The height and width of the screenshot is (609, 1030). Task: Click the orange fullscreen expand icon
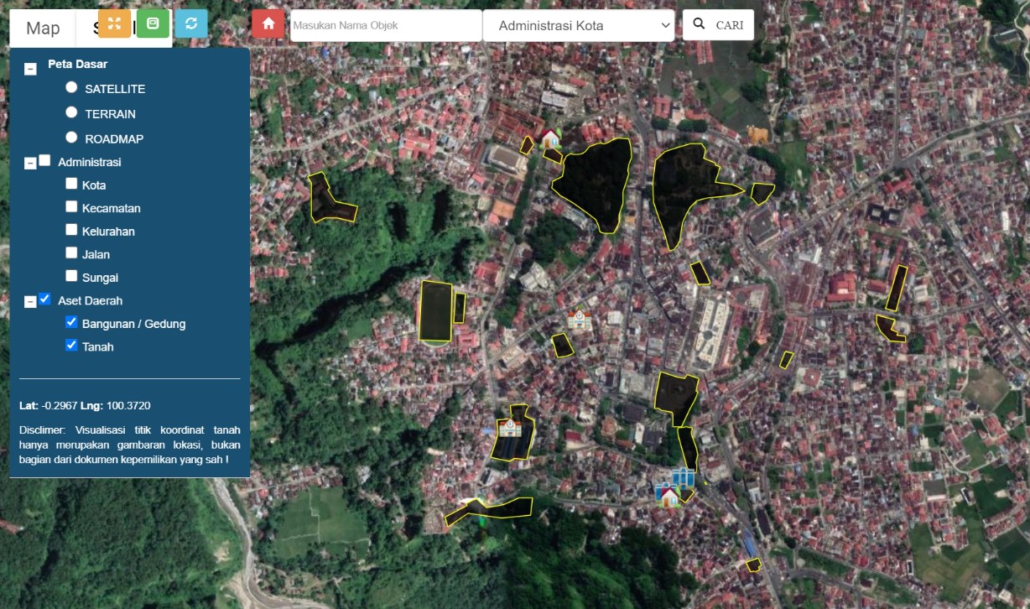pos(114,24)
